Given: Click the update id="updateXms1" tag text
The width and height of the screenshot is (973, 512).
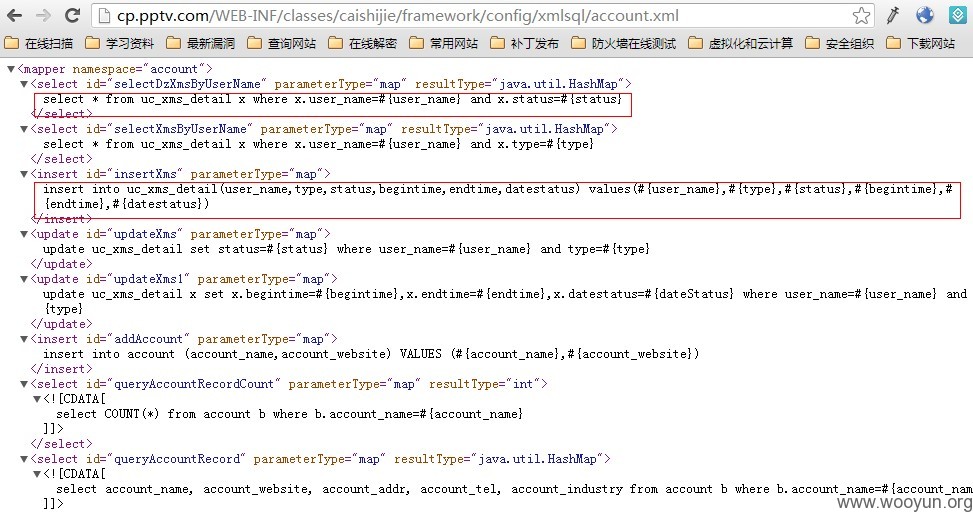Looking at the screenshot, I should (x=184, y=279).
